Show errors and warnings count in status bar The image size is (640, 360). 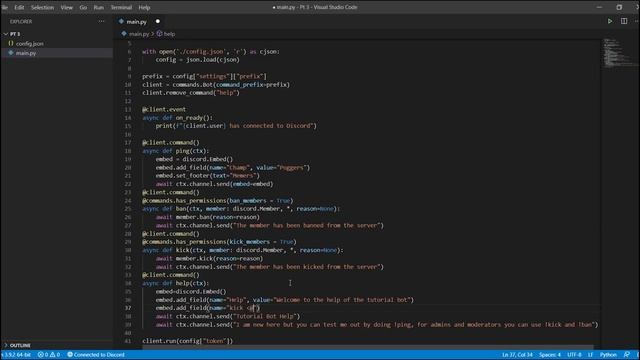coord(49,355)
